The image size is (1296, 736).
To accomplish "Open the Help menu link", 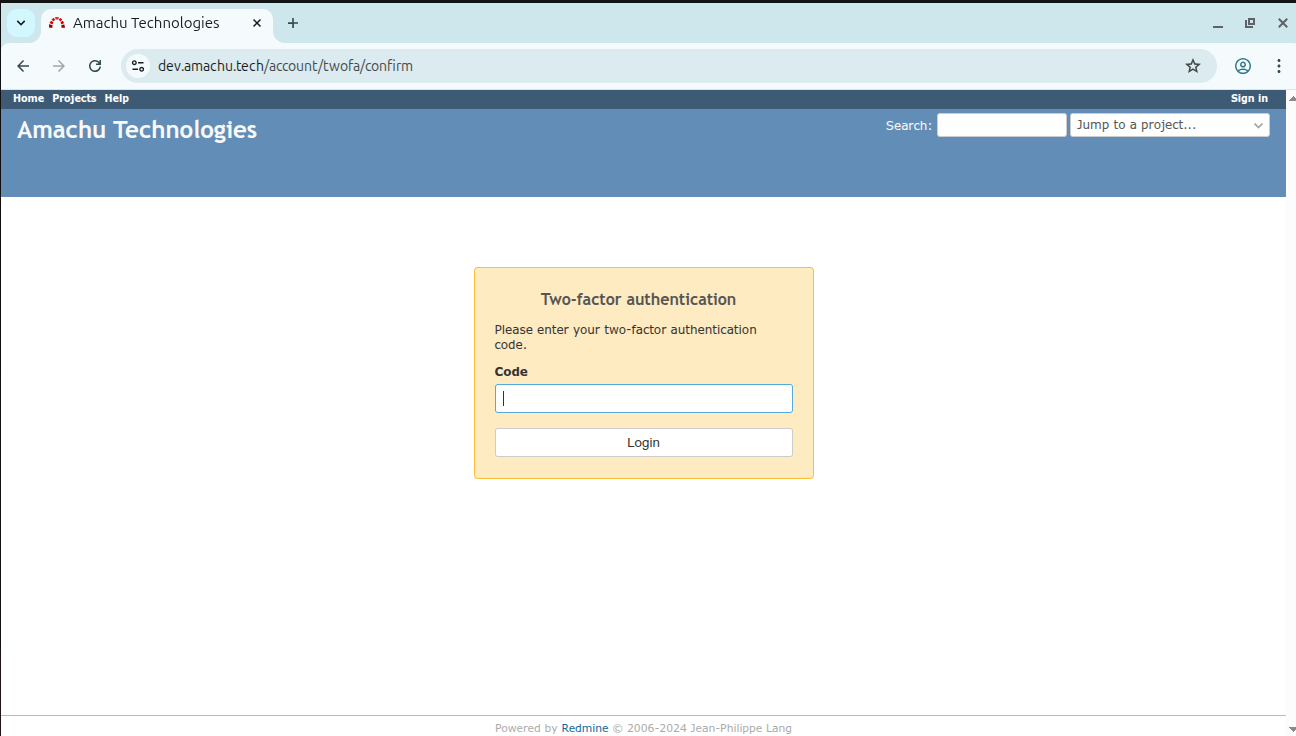I will 116,98.
